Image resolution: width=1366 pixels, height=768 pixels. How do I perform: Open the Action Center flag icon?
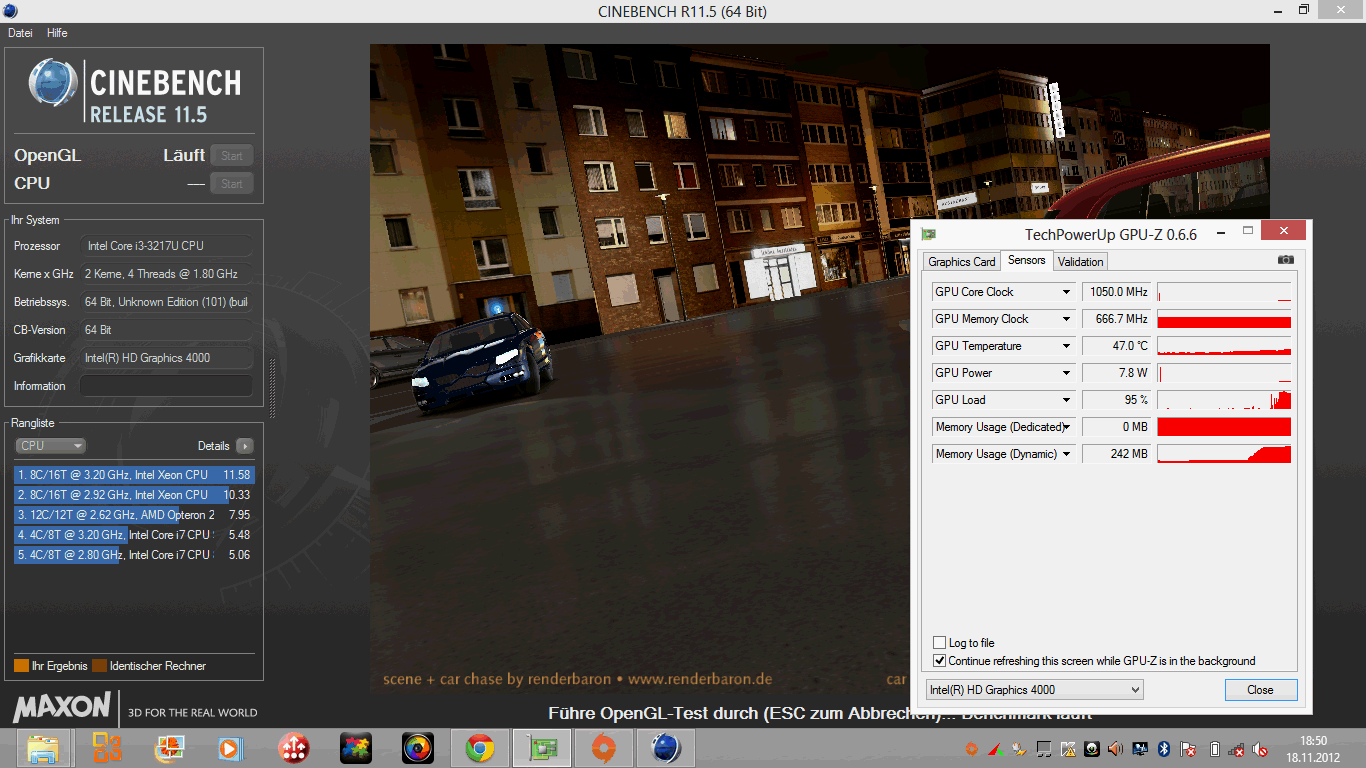click(x=1188, y=749)
